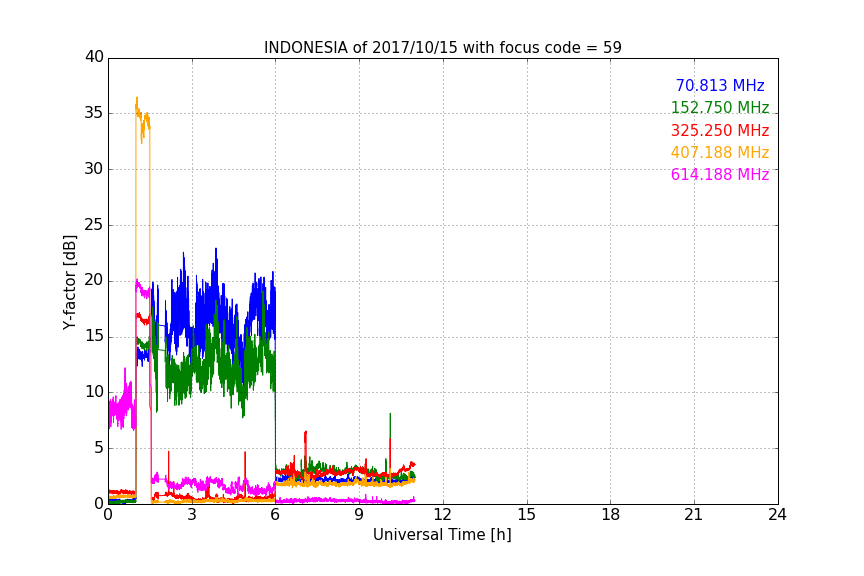Viewport: 864px width, 576px height.
Task: Select the 614.188 MHz legend label
Action: [720, 174]
